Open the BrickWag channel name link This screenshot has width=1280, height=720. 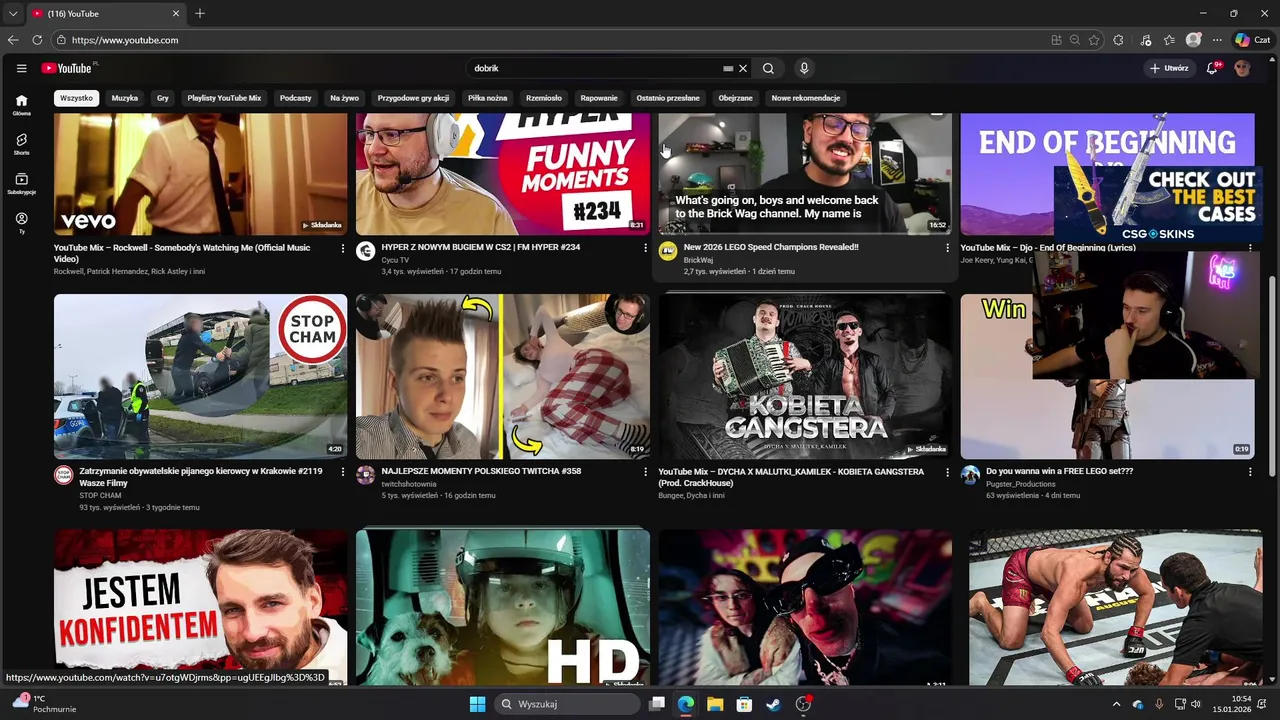pos(698,260)
